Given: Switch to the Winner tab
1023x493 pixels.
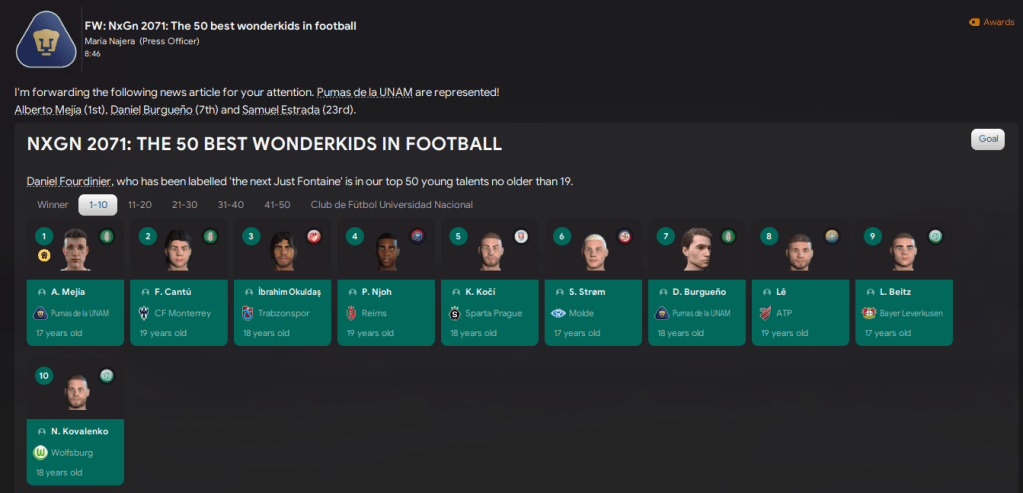Looking at the screenshot, I should (53, 205).
